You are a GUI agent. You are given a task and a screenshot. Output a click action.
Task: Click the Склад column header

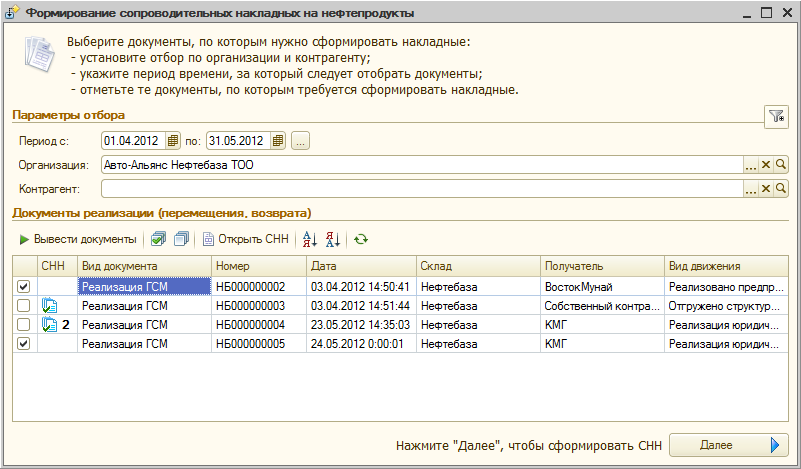(x=476, y=266)
